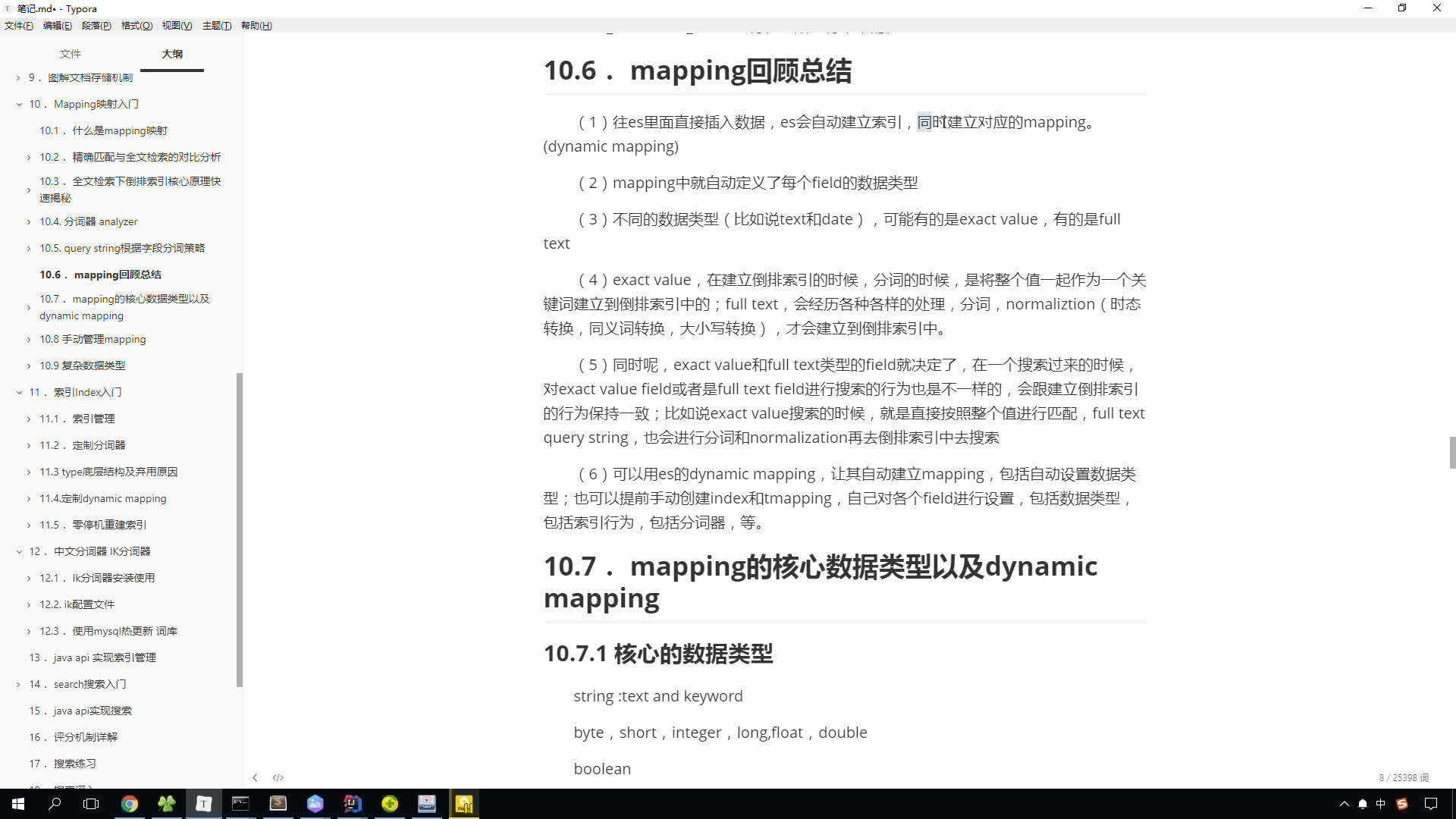Open Task View from the taskbar
Viewport: 1456px width, 819px height.
click(90, 804)
